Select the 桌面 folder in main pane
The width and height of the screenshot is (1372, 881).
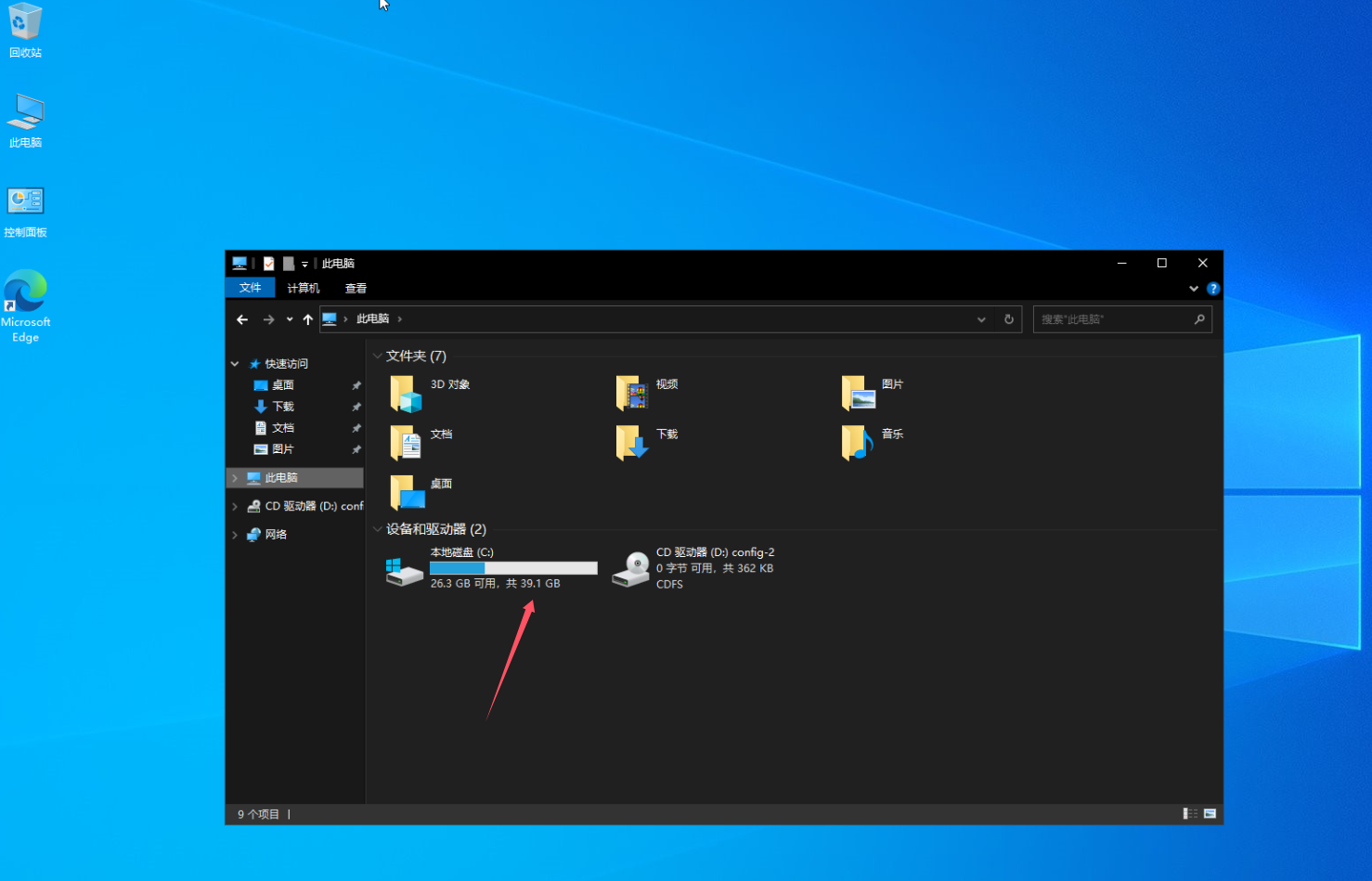click(x=406, y=492)
